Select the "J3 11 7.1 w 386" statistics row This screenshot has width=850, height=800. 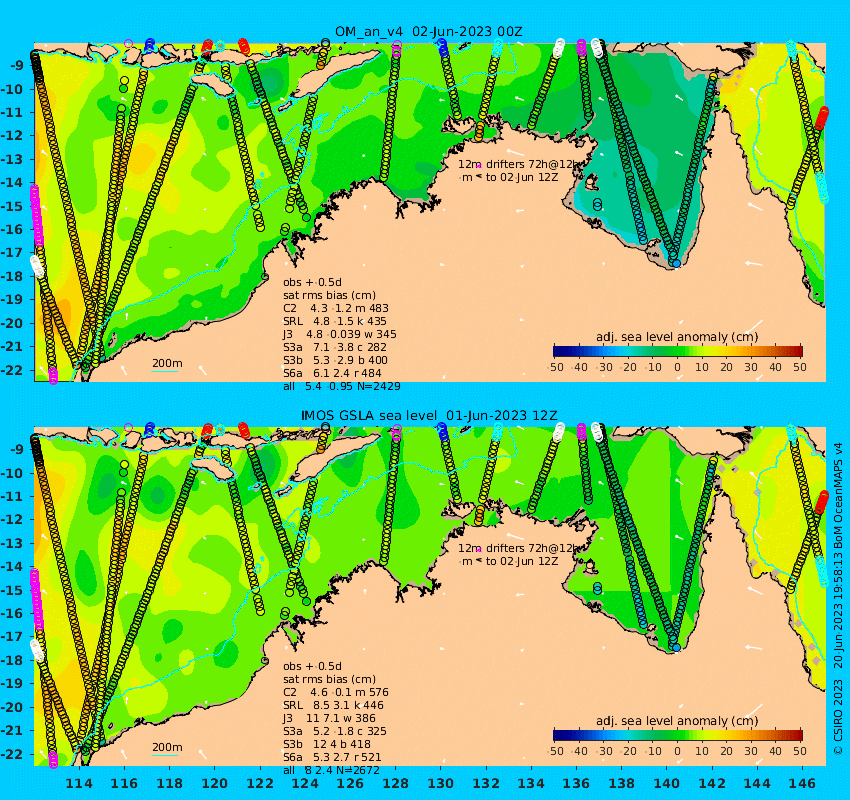(x=329, y=718)
